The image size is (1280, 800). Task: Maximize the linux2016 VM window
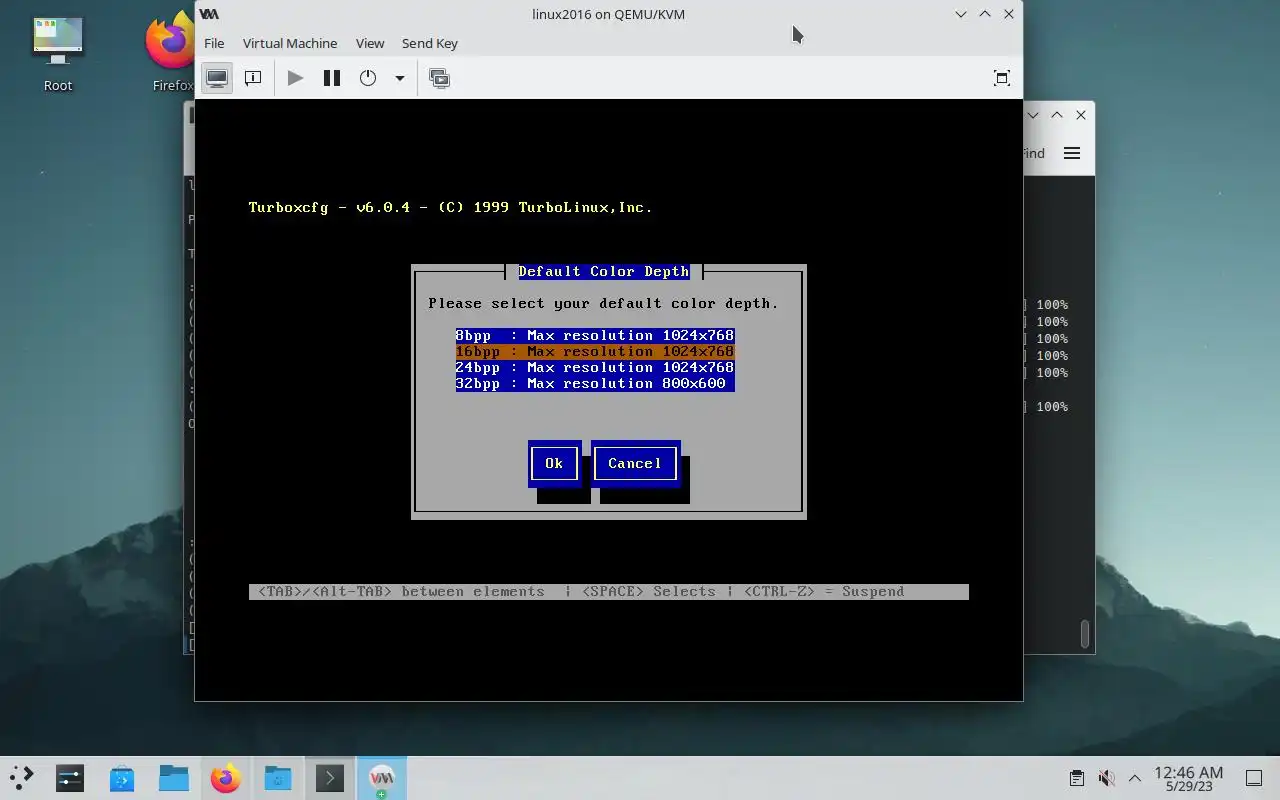click(985, 14)
